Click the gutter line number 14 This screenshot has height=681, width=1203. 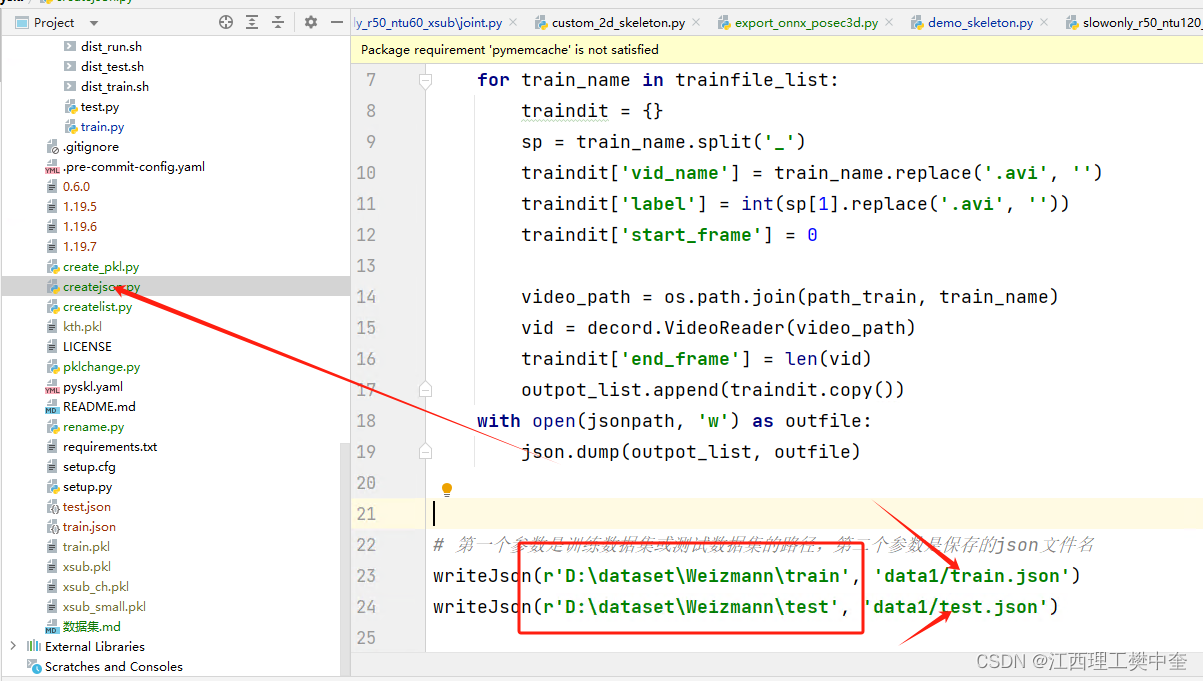pos(365,296)
